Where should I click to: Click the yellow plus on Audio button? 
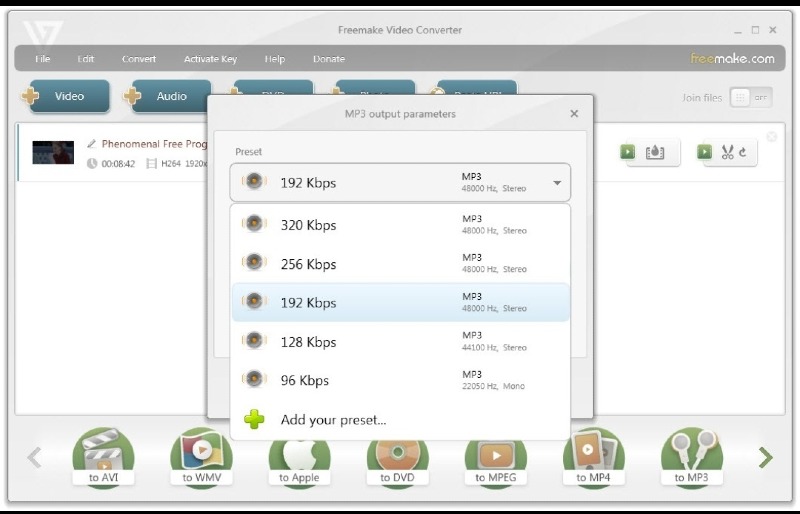132,95
